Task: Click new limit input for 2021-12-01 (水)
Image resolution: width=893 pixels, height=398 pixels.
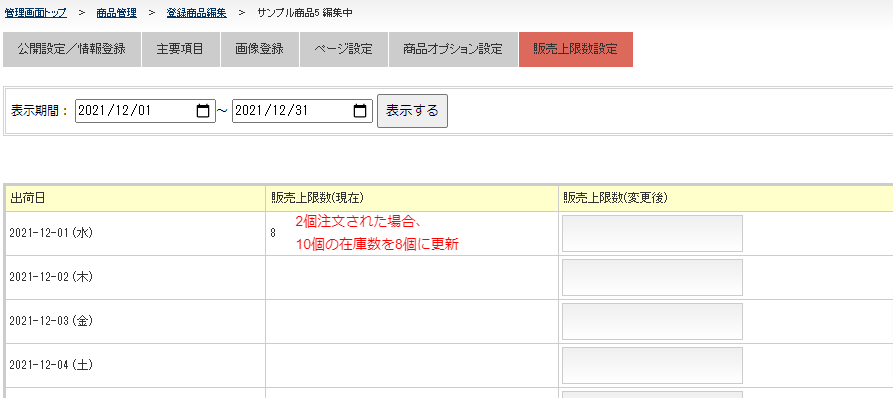Action: [x=652, y=233]
